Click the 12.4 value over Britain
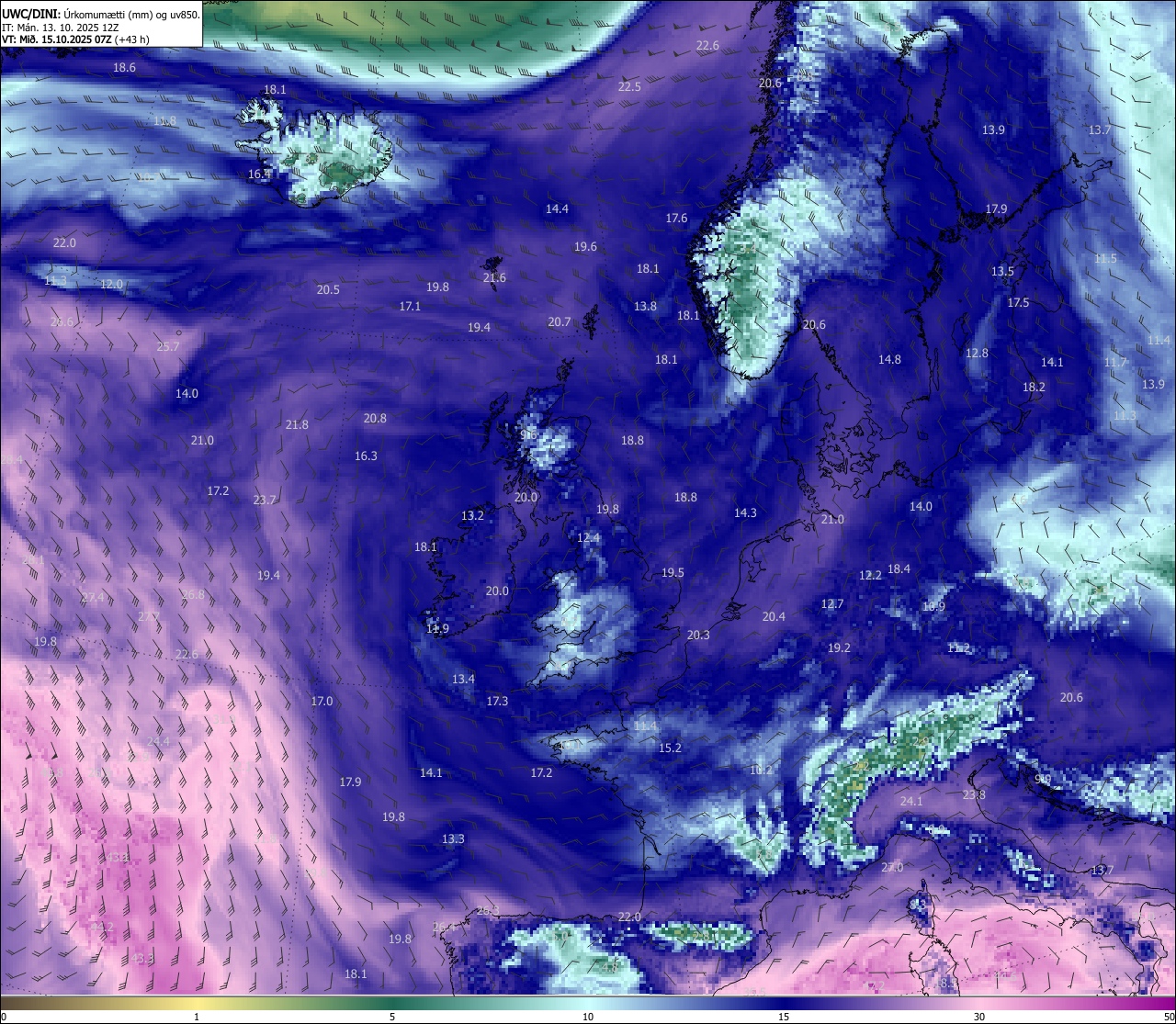Viewport: 1176px width, 1024px height. 588,538
